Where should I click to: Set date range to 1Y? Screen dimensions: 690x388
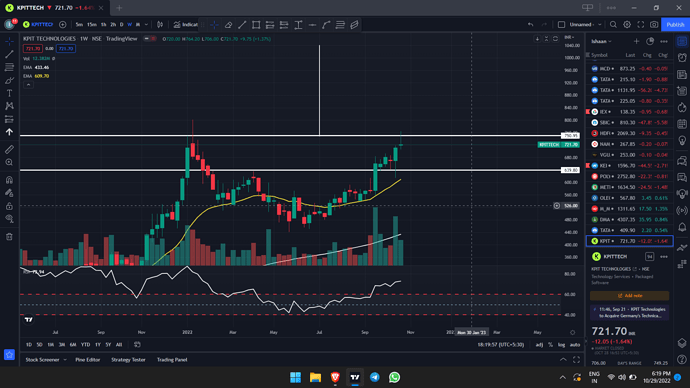point(98,345)
